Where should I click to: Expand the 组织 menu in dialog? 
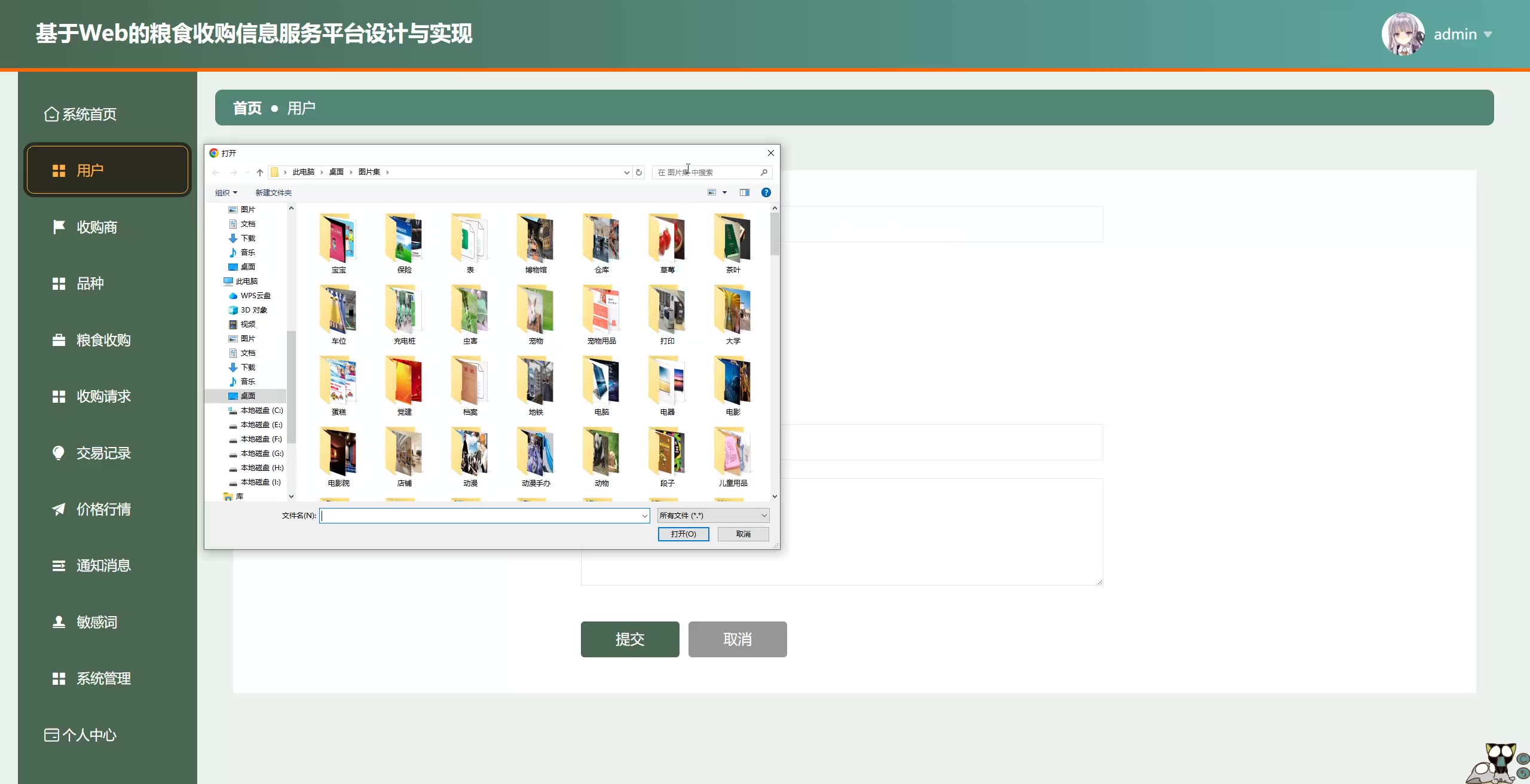(226, 192)
